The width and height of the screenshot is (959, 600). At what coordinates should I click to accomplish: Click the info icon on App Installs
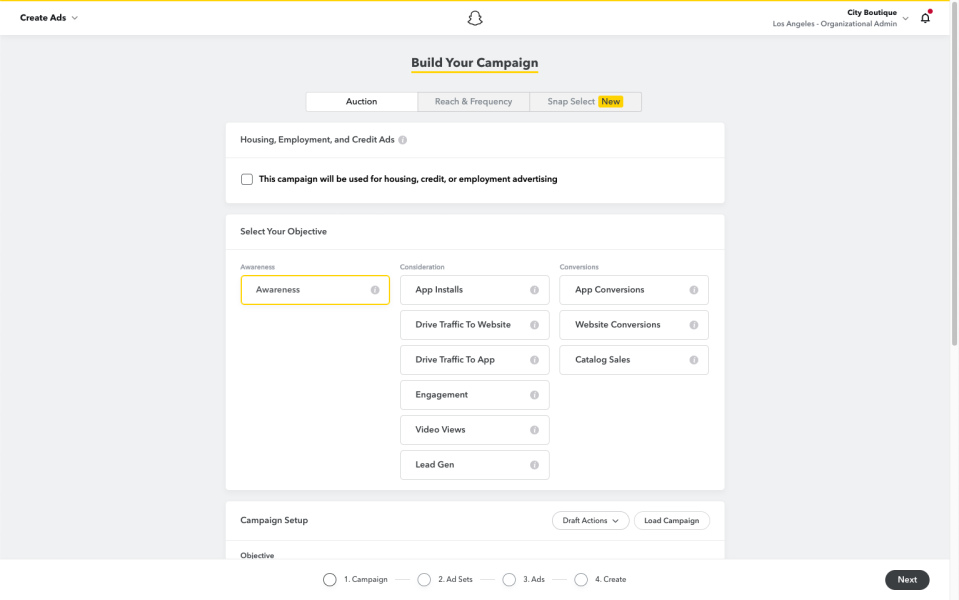tap(535, 290)
